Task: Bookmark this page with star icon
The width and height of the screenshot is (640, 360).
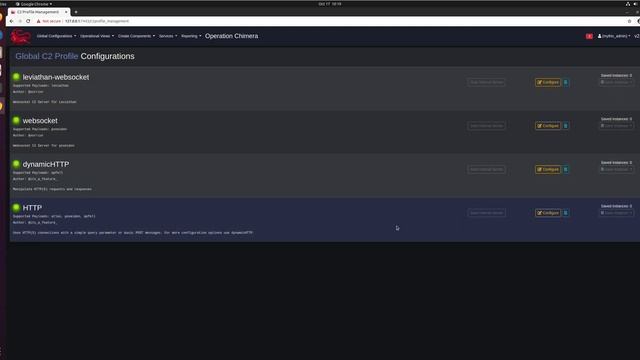Action: [629, 21]
